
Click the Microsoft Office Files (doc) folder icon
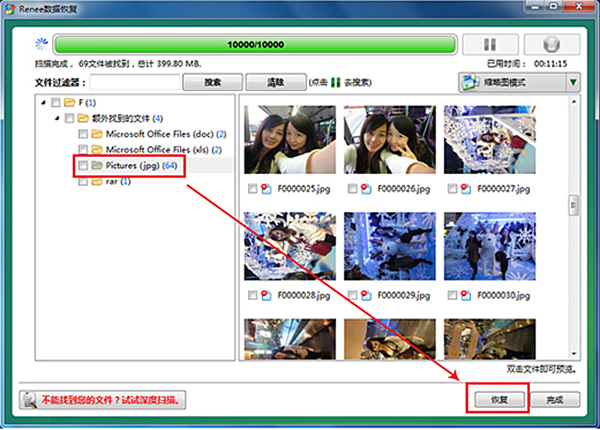97,134
